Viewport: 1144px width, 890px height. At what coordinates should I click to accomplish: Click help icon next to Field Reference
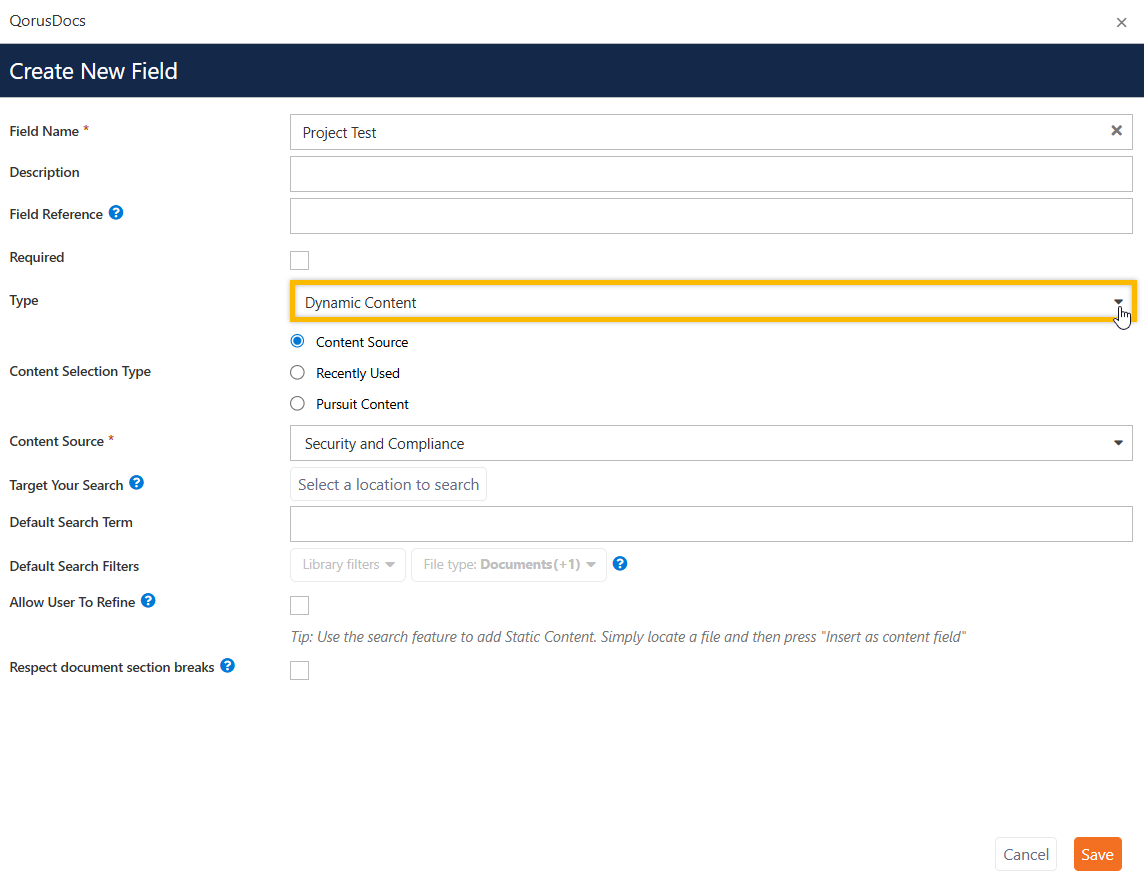(x=116, y=213)
